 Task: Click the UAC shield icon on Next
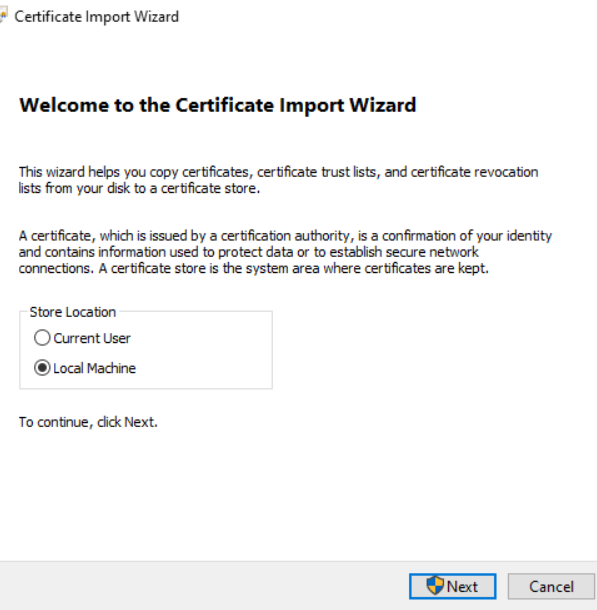[x=434, y=585]
